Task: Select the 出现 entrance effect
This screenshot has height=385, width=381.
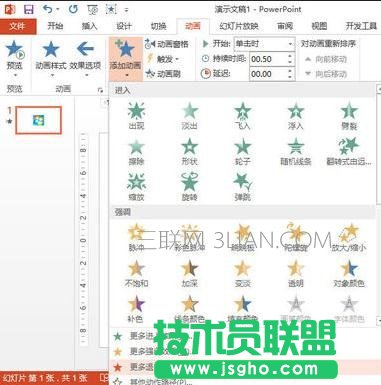Action: pos(136,115)
